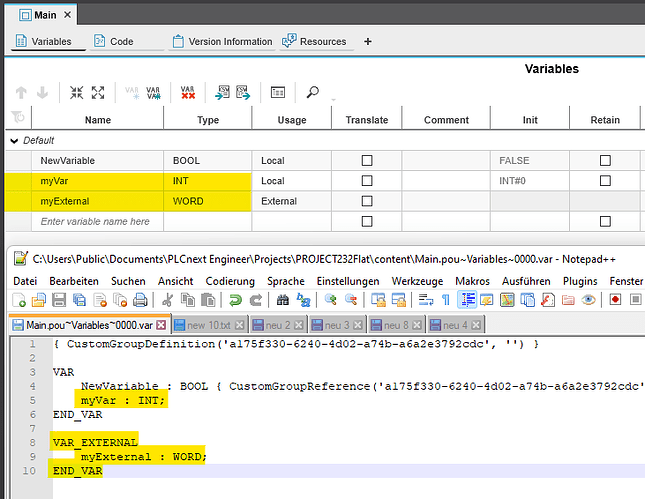Viewport: 645px width, 499px height.
Task: Click Notepad++ Print icon
Action: (140, 300)
